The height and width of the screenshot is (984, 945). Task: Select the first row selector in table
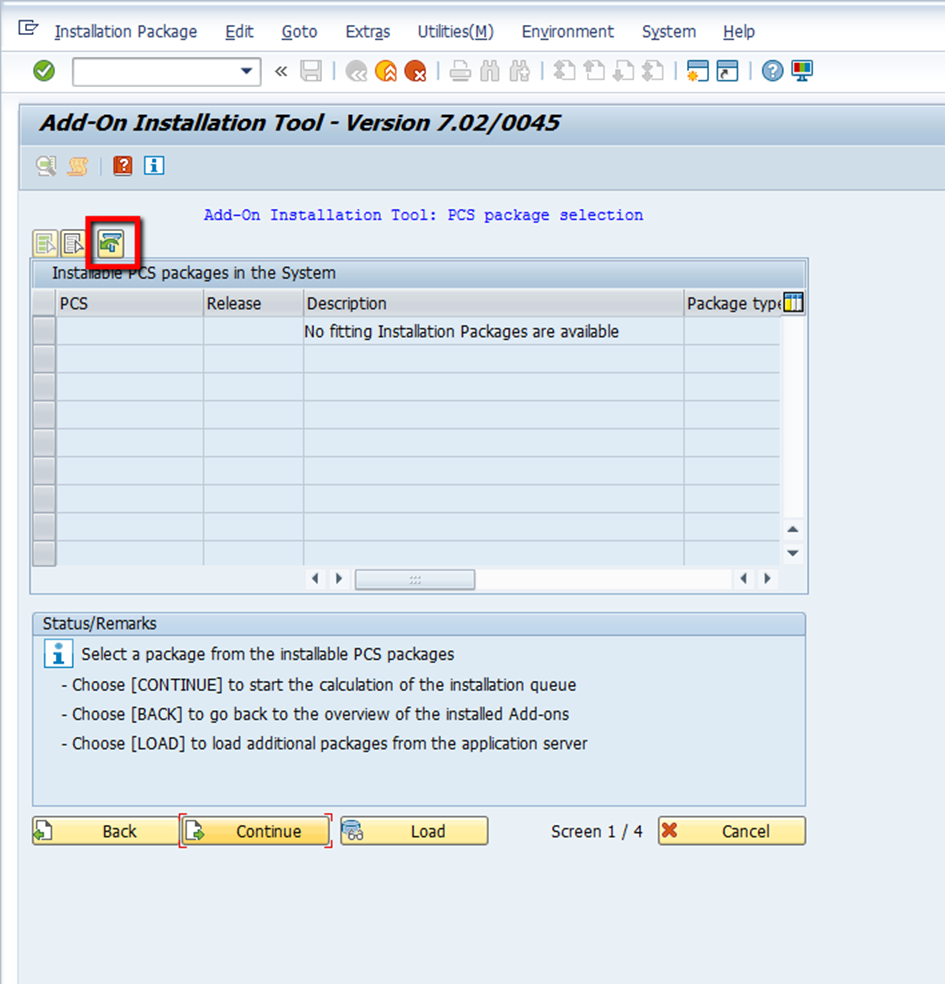(x=44, y=331)
